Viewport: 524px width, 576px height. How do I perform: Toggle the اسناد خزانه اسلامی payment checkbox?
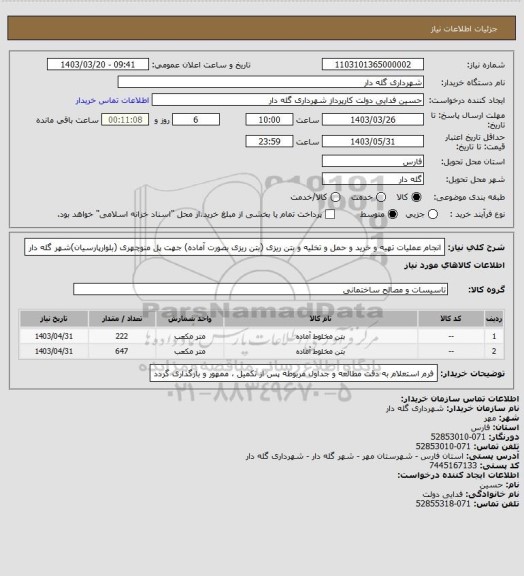330,214
